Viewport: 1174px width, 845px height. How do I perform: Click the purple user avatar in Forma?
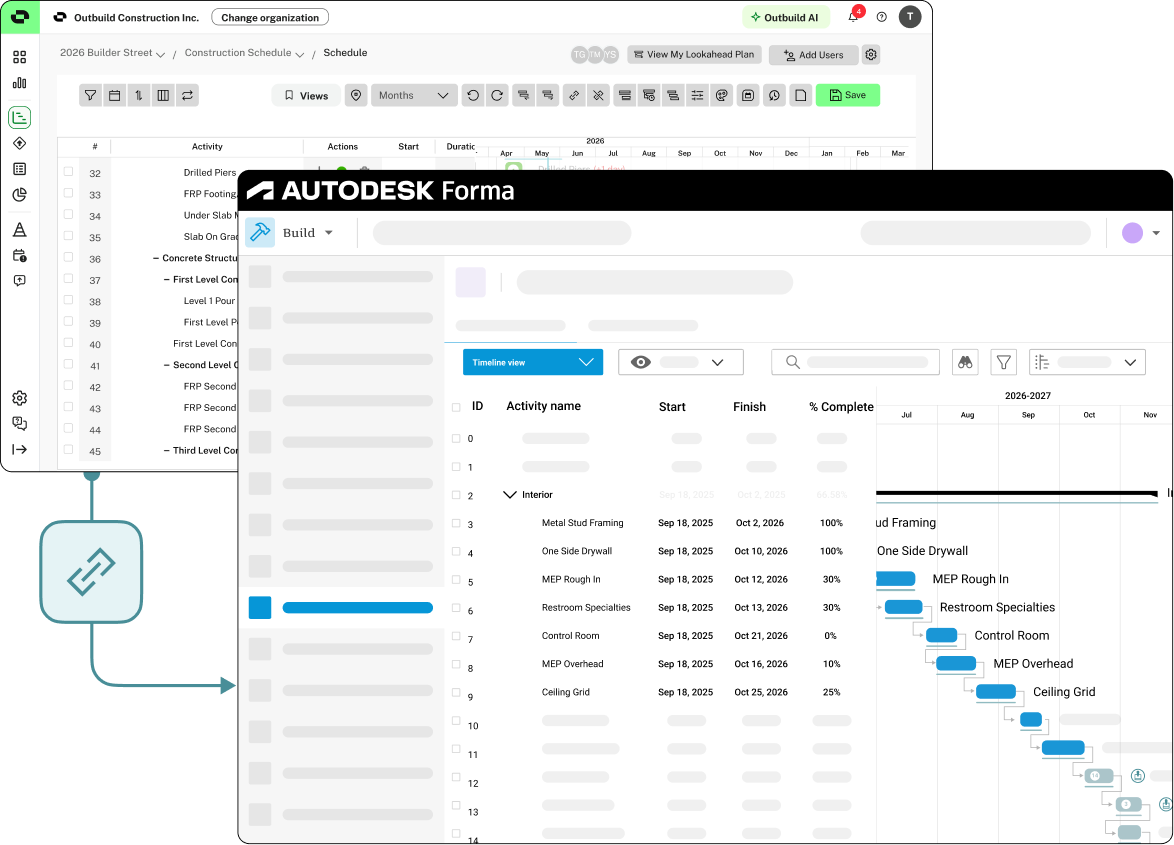click(1132, 233)
